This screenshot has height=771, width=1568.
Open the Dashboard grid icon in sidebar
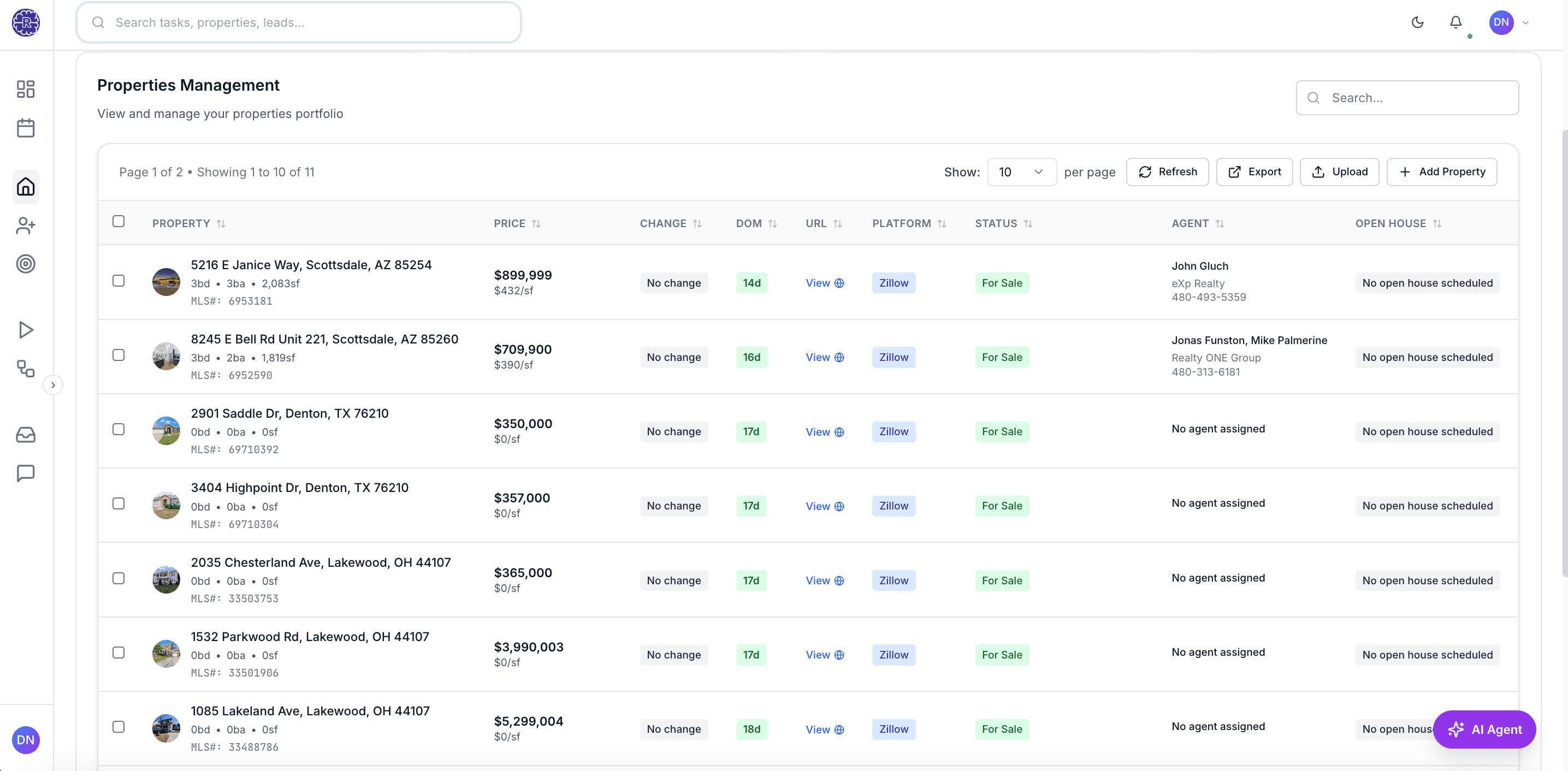(x=26, y=89)
